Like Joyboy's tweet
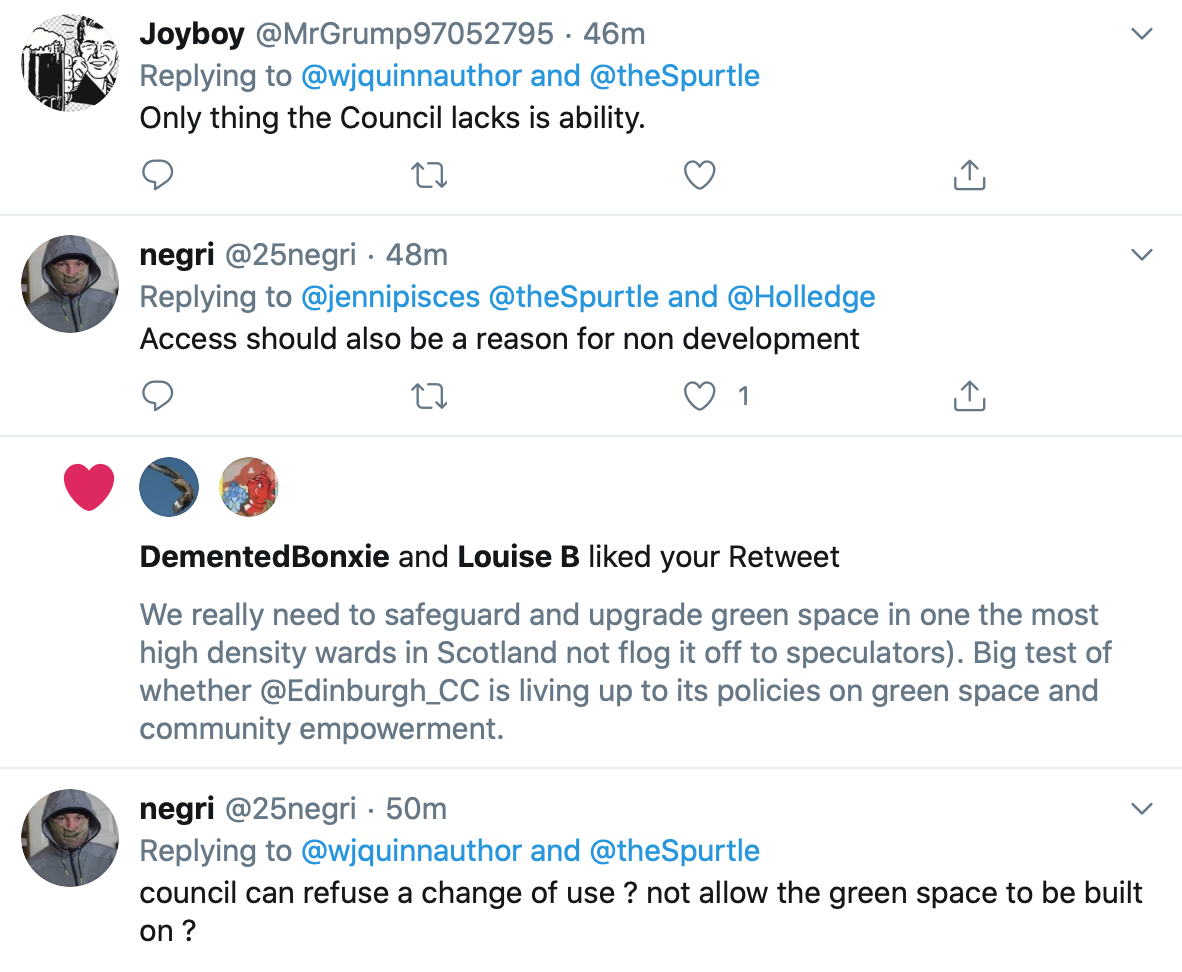 (700, 175)
